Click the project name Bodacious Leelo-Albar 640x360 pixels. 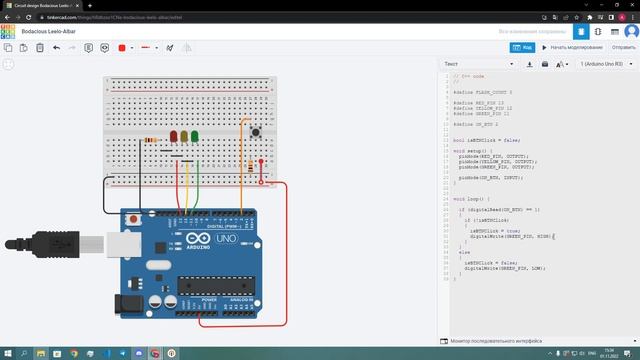pos(49,31)
